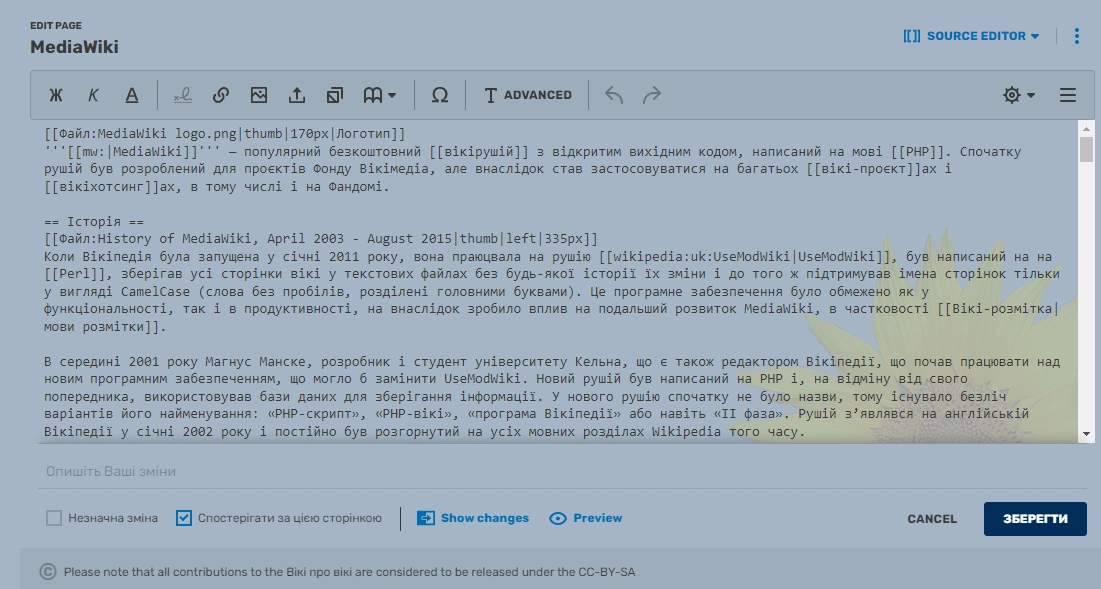Image resolution: width=1101 pixels, height=589 pixels.
Task: Click the Show changes link
Action: click(x=473, y=518)
